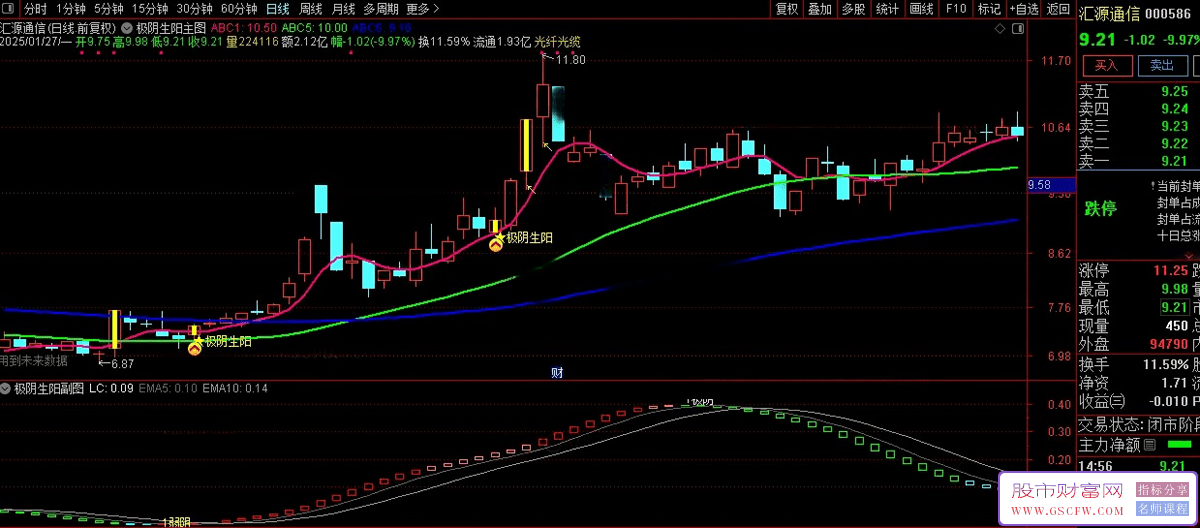Select the 5分钟 period

click(x=109, y=9)
